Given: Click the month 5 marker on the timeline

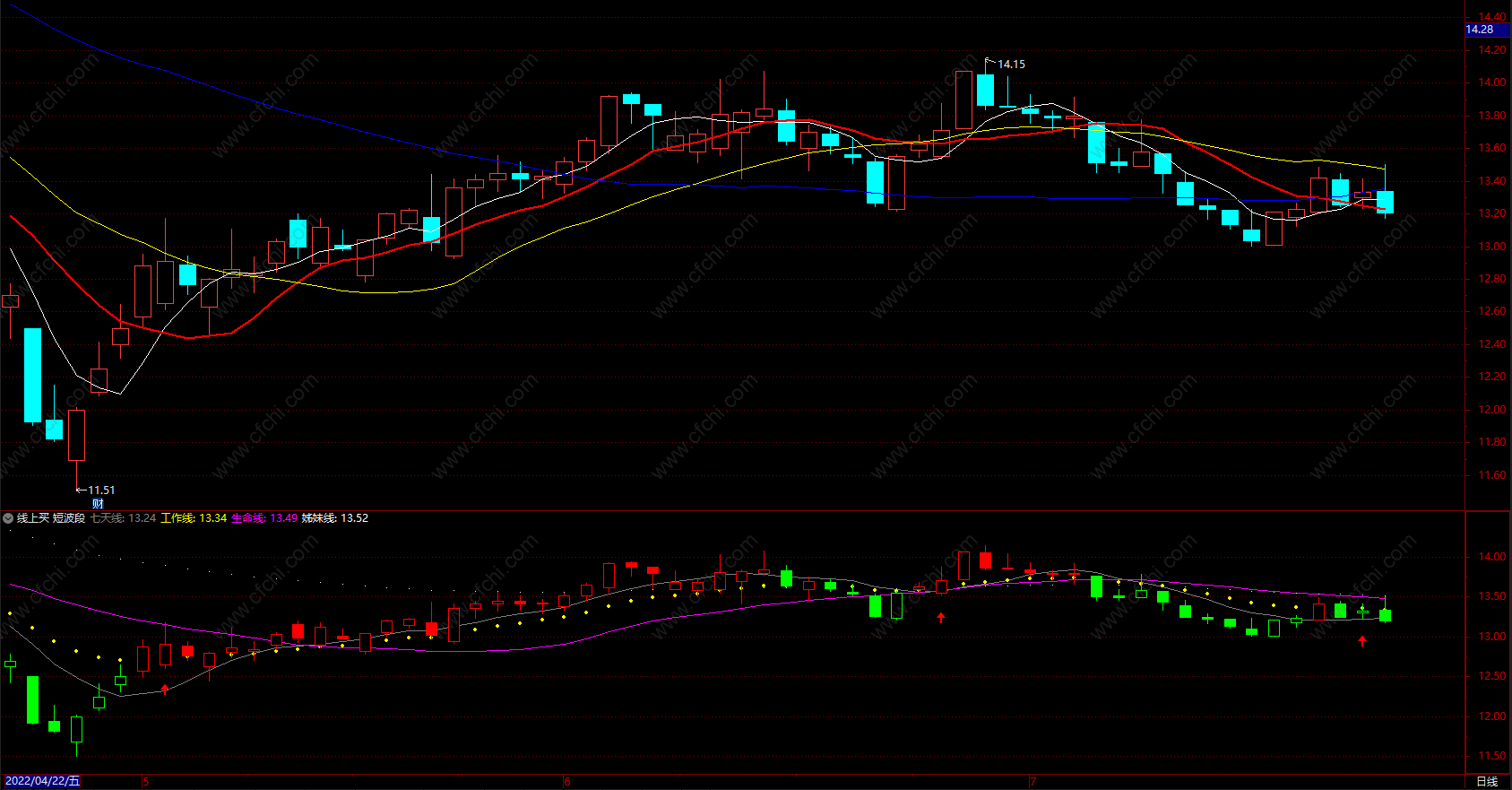Looking at the screenshot, I should coord(145,782).
